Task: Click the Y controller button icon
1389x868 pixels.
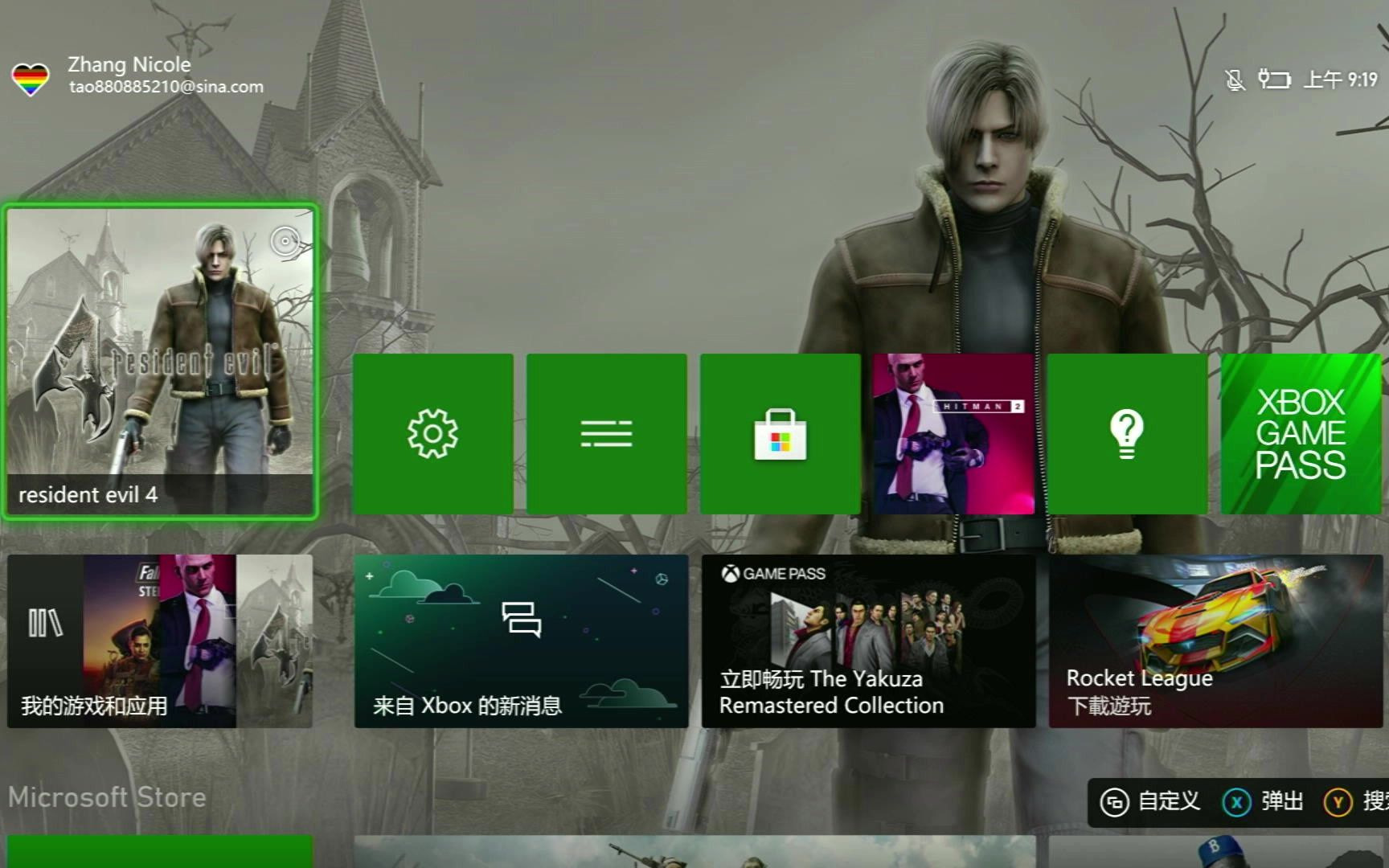Action: point(1338,802)
